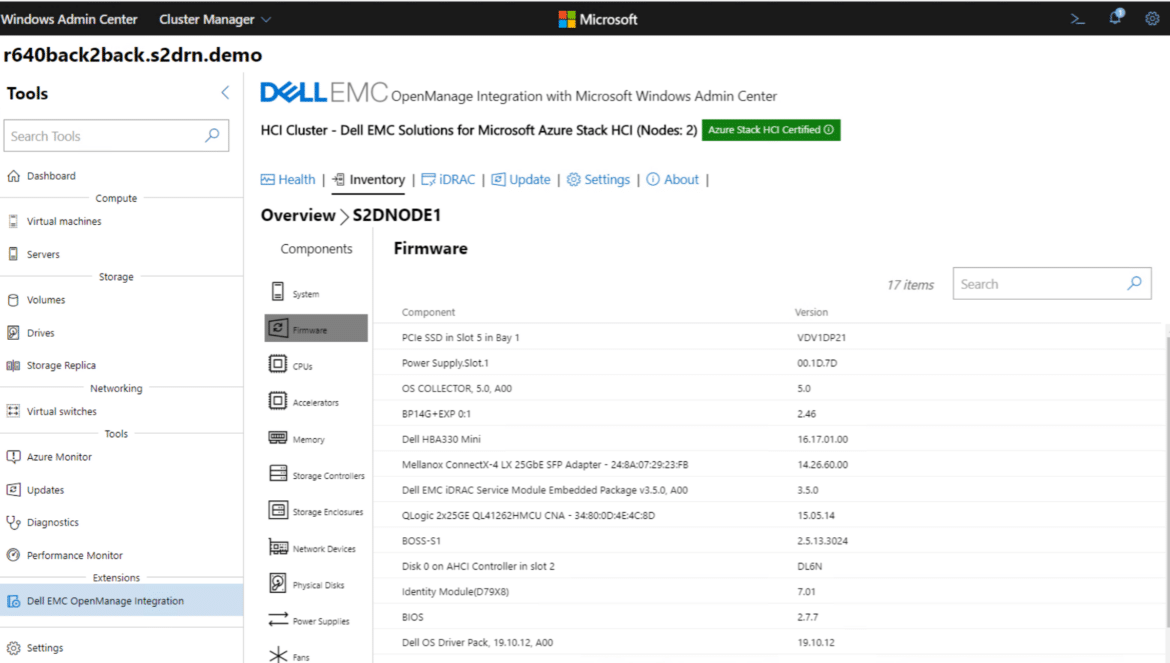The width and height of the screenshot is (1170, 663).
Task: Select the 'Identity Module(D79X8)' row
Action: click(768, 591)
